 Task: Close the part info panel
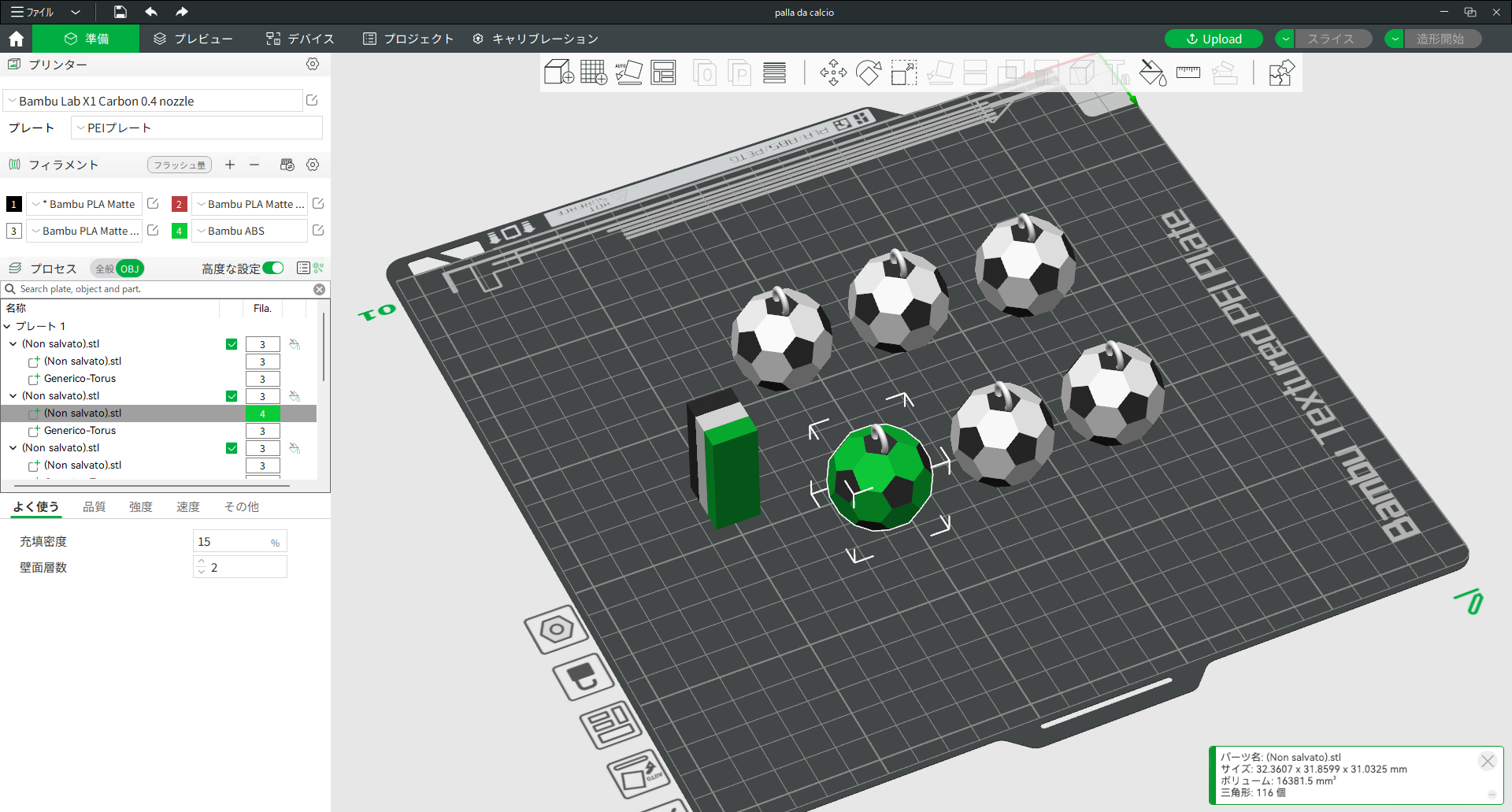click(1488, 761)
